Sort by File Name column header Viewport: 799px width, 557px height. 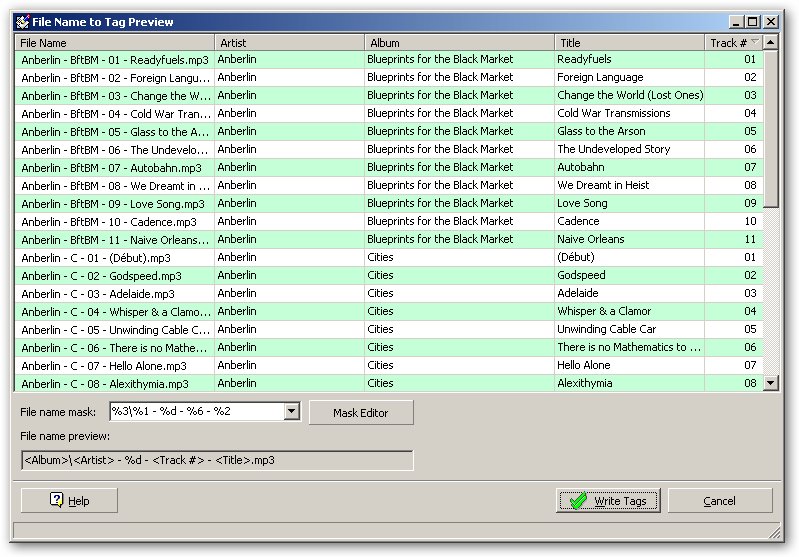click(115, 43)
